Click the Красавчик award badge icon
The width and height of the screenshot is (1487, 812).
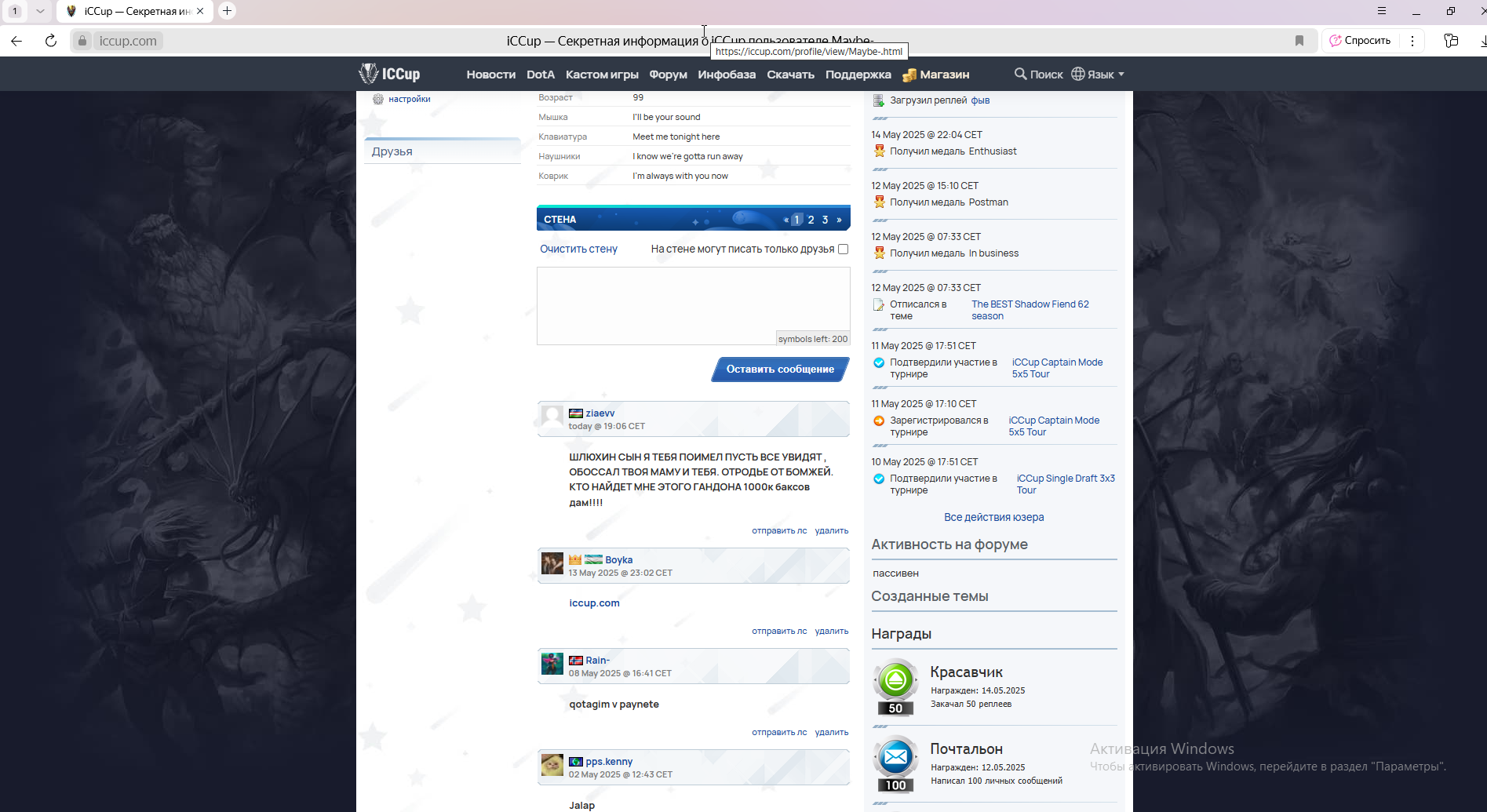click(x=895, y=688)
